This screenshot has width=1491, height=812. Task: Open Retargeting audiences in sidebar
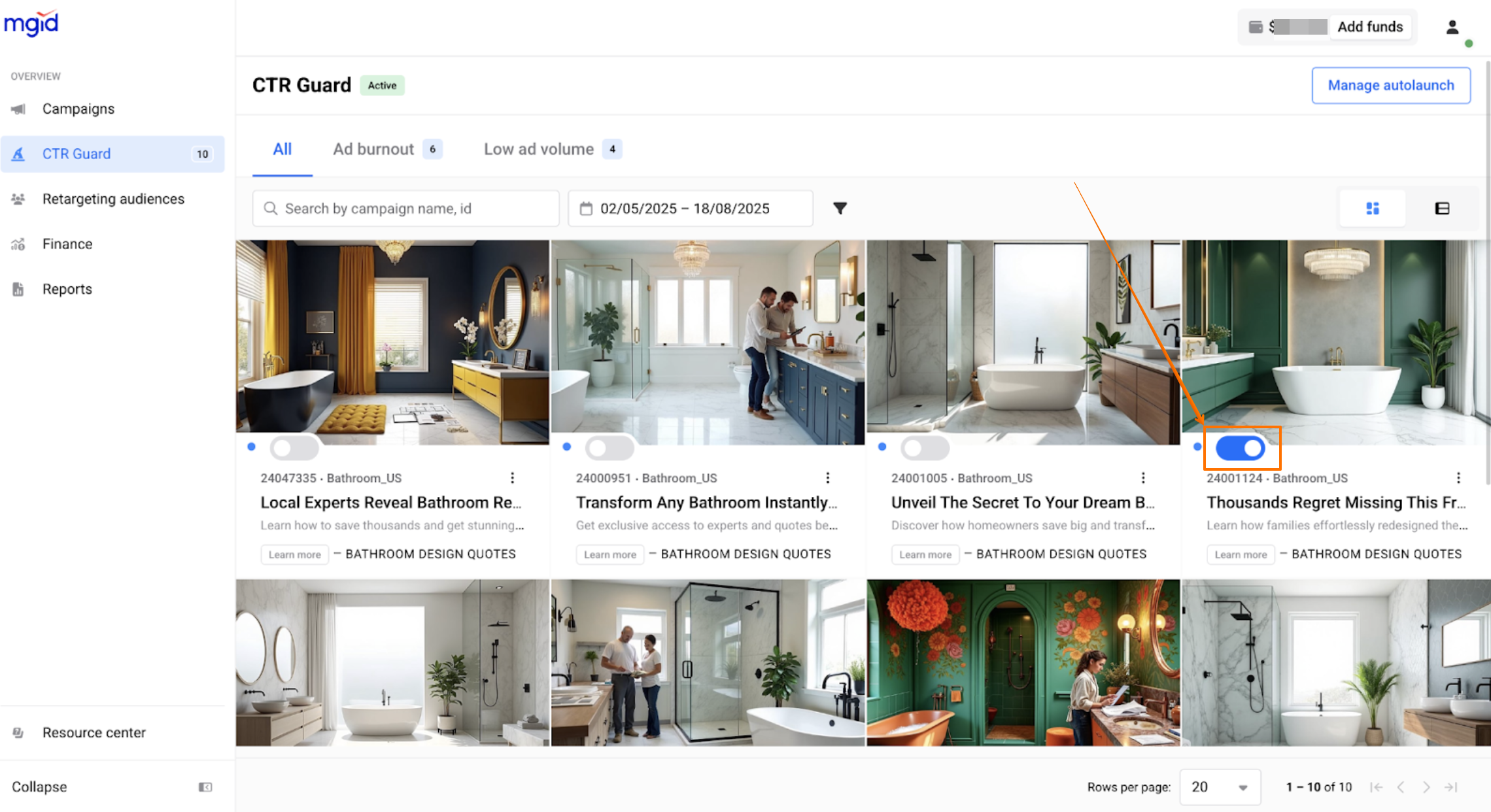(x=113, y=199)
